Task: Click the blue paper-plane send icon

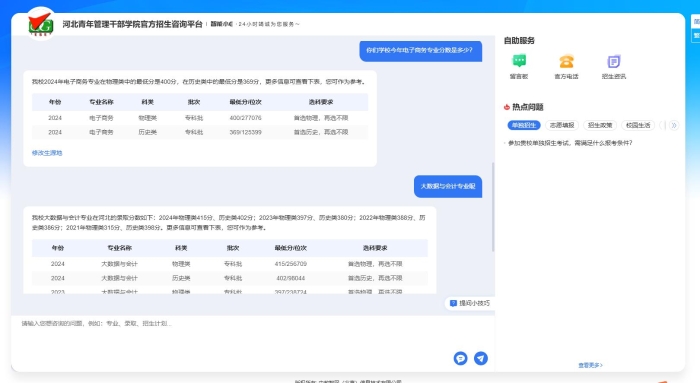Action: tap(481, 358)
